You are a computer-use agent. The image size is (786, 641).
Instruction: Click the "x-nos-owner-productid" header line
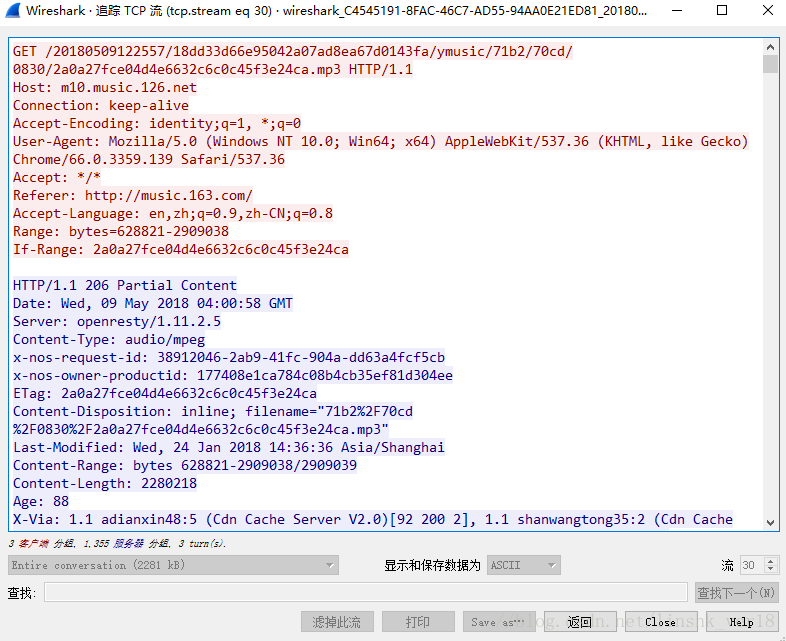(233, 375)
